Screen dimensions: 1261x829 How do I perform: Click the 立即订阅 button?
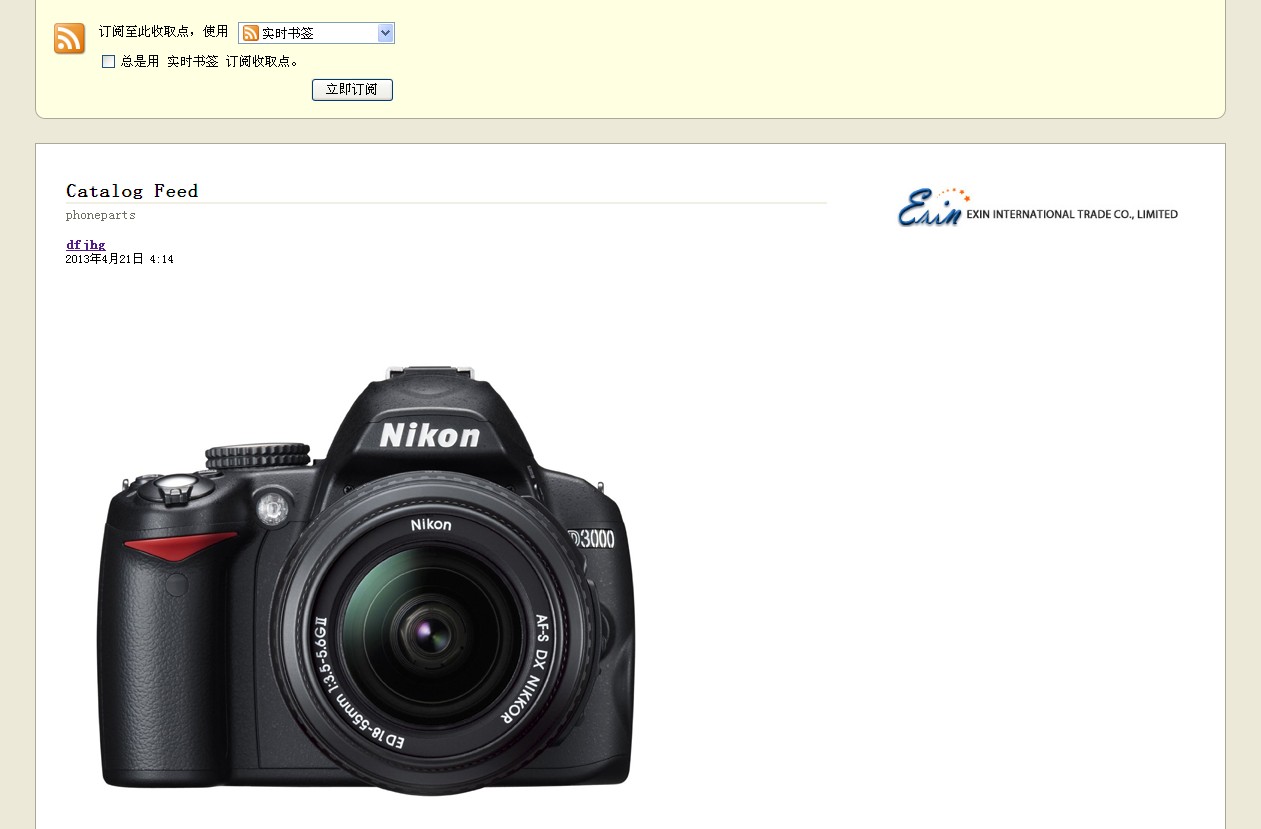[352, 90]
